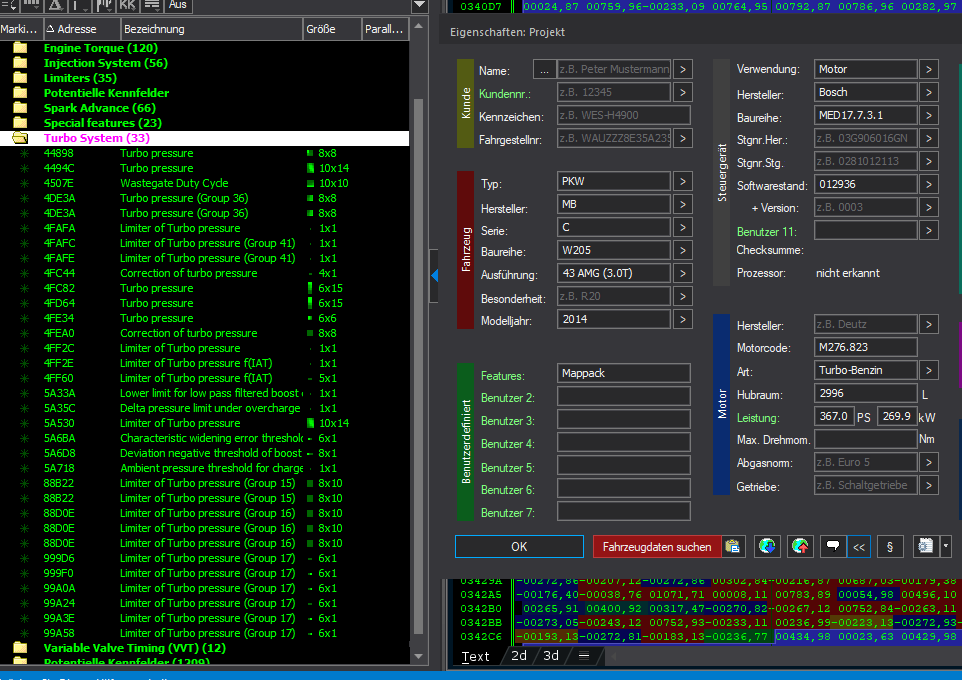The height and width of the screenshot is (680, 962).
Task: Switch to the 2d tab
Action: [519, 656]
